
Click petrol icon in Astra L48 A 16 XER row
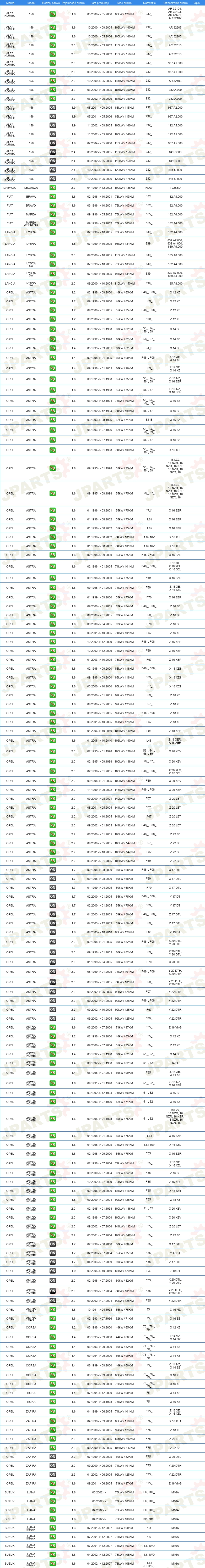(52, 741)
